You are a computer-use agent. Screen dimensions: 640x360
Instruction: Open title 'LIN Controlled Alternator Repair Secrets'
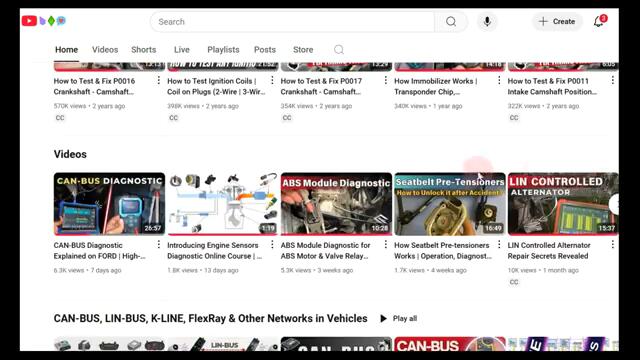pos(549,251)
